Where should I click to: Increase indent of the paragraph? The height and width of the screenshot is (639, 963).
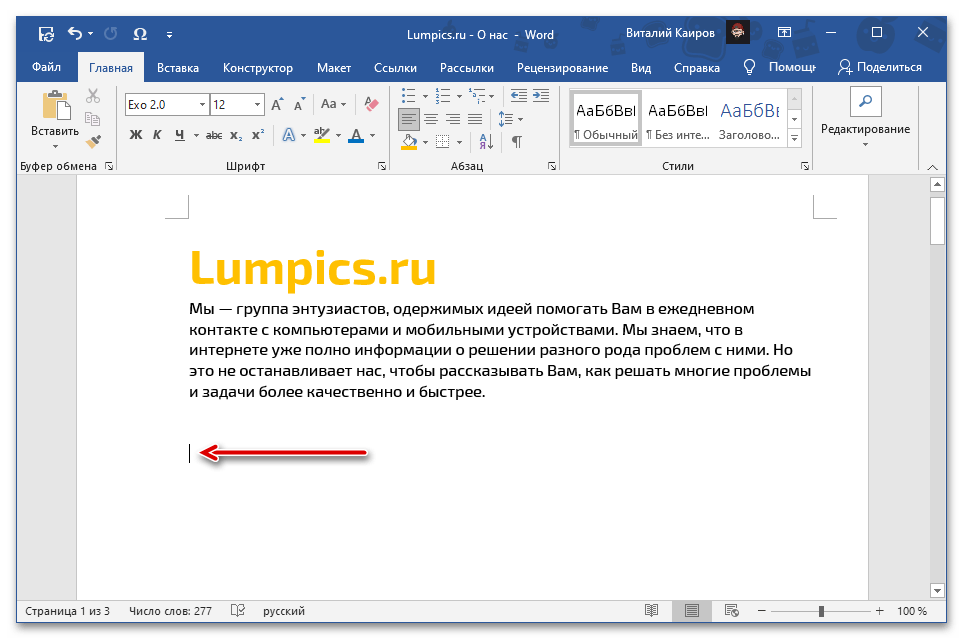(x=541, y=96)
